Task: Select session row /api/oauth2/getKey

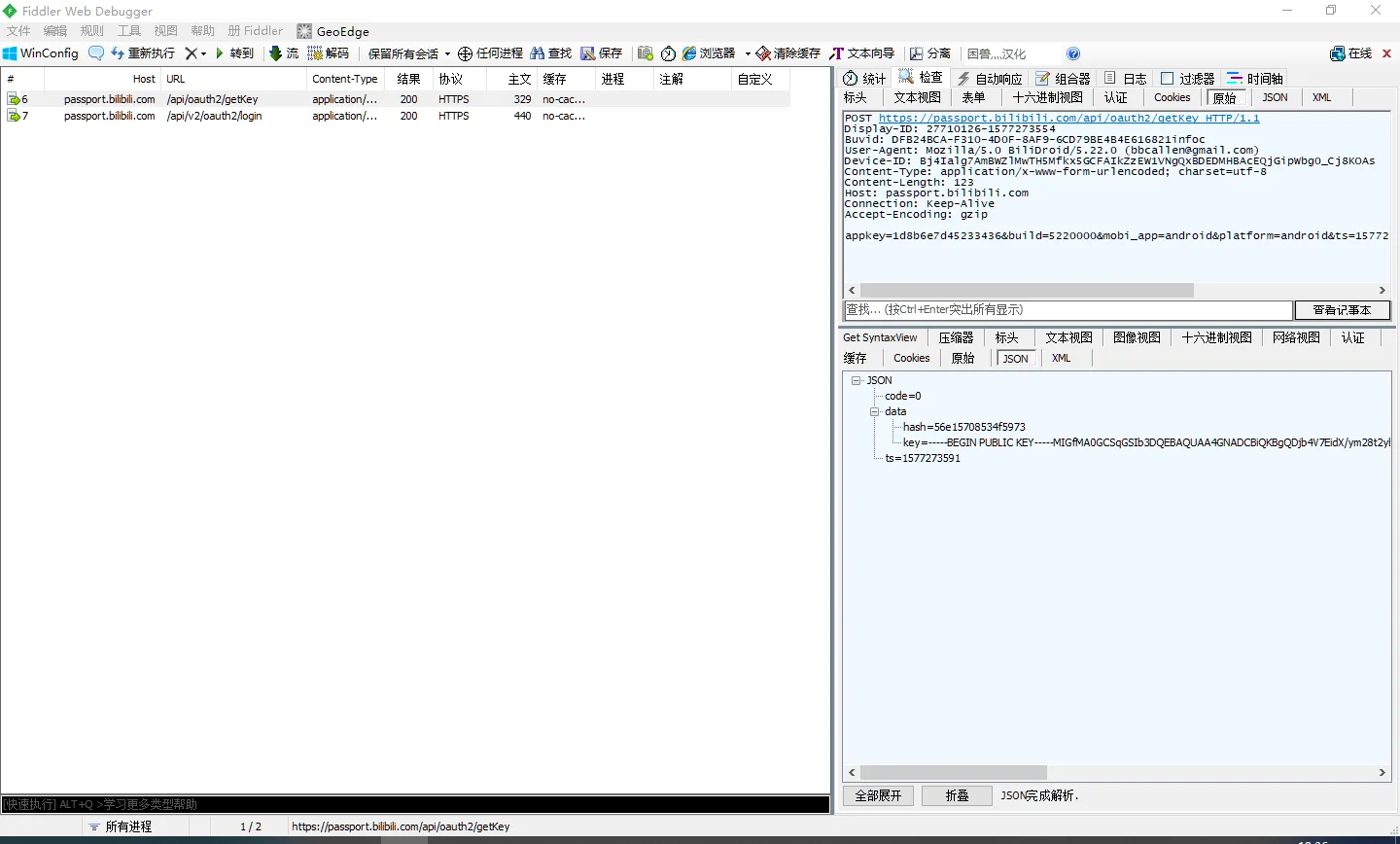Action: [395, 99]
